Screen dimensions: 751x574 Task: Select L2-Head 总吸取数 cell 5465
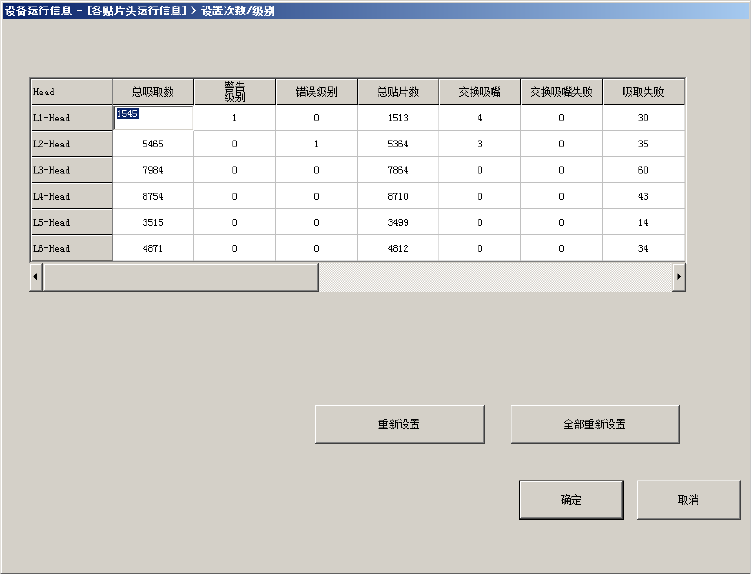click(x=153, y=144)
